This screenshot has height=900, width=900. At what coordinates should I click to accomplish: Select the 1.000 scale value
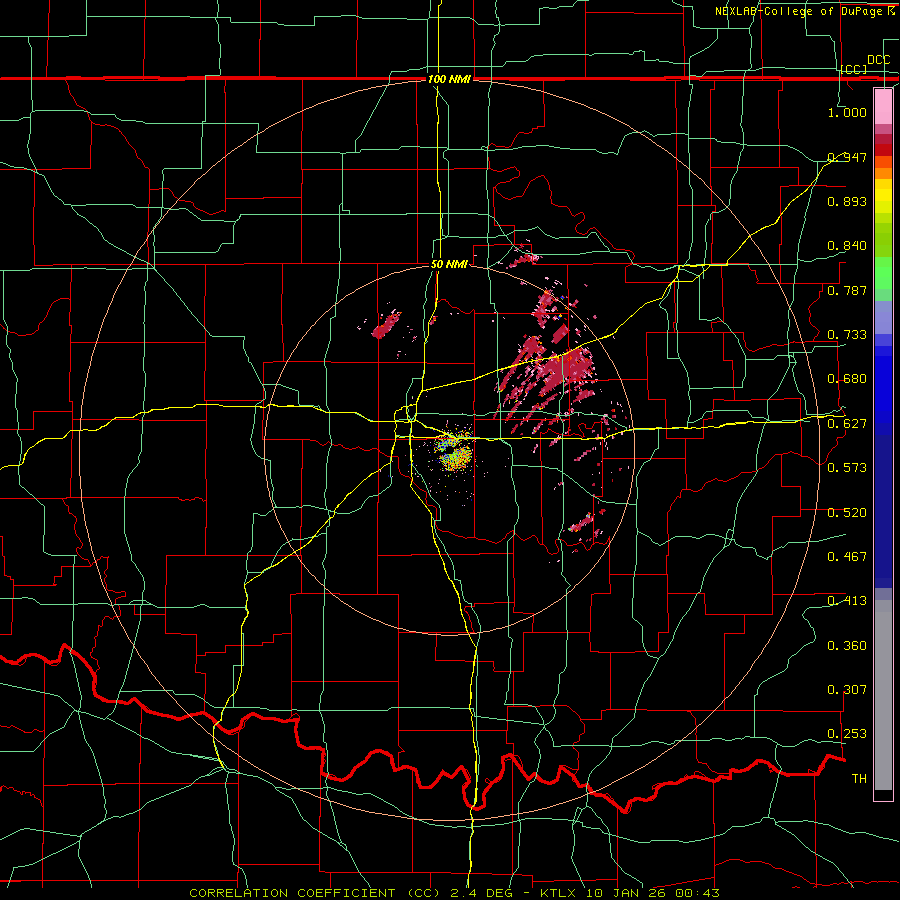click(847, 112)
